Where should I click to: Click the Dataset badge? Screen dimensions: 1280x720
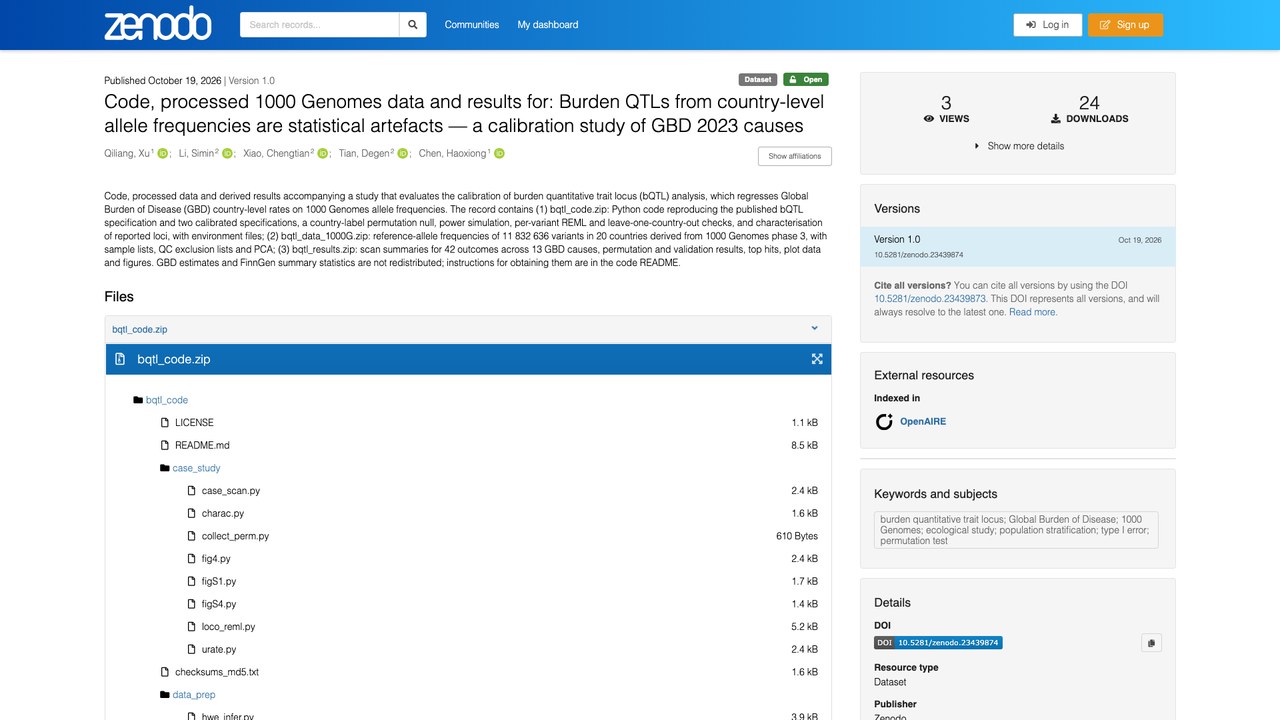click(x=758, y=80)
